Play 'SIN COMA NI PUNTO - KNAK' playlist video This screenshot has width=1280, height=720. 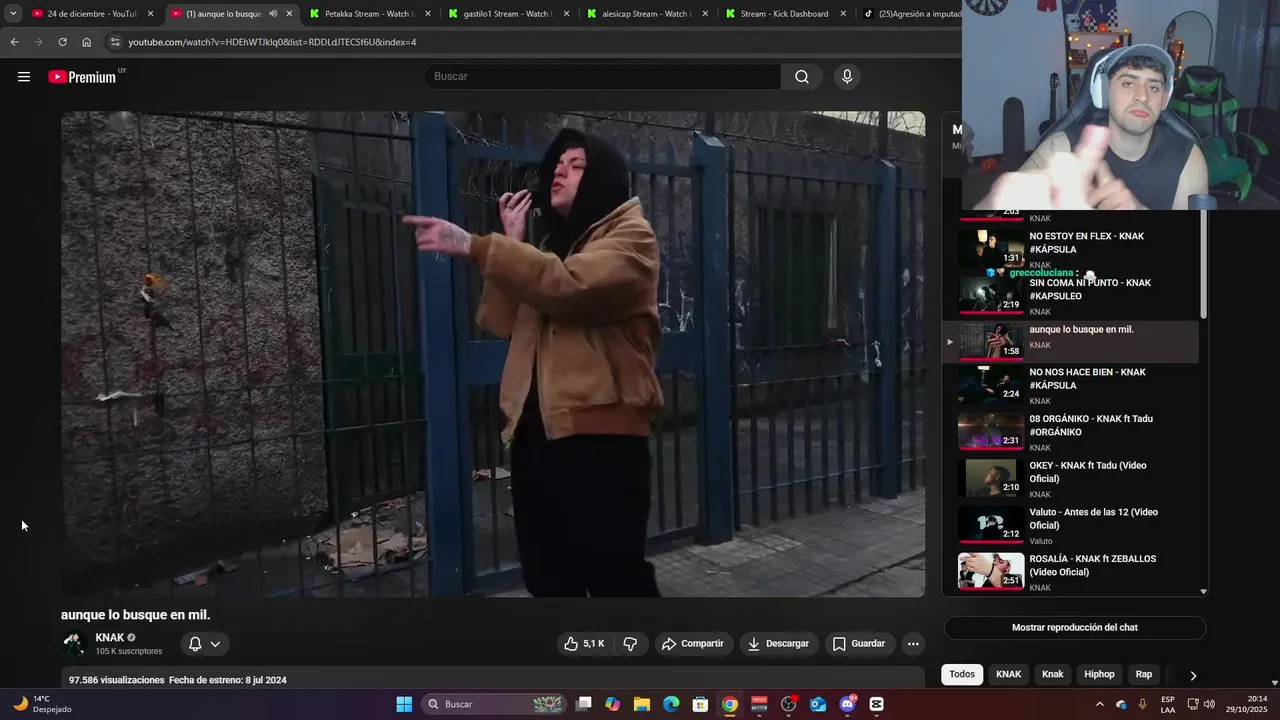click(1070, 296)
